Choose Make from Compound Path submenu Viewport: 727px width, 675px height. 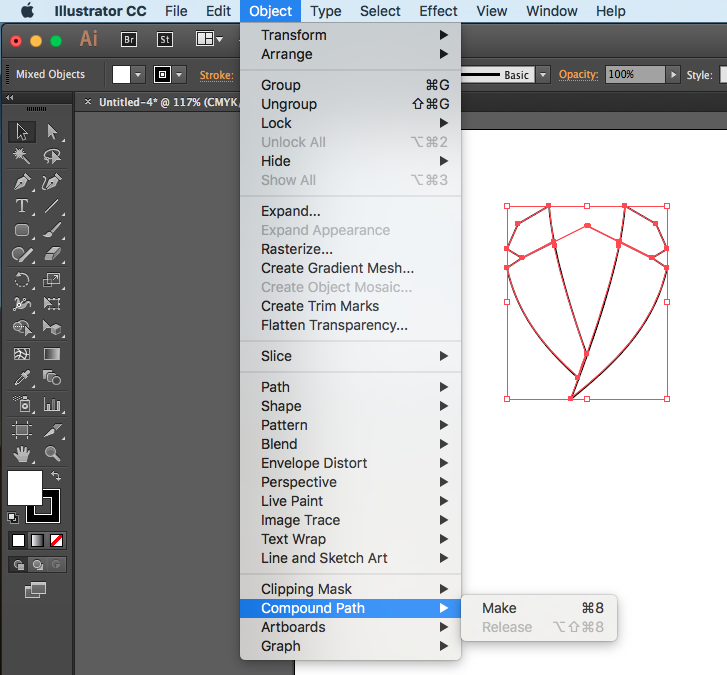pos(499,608)
